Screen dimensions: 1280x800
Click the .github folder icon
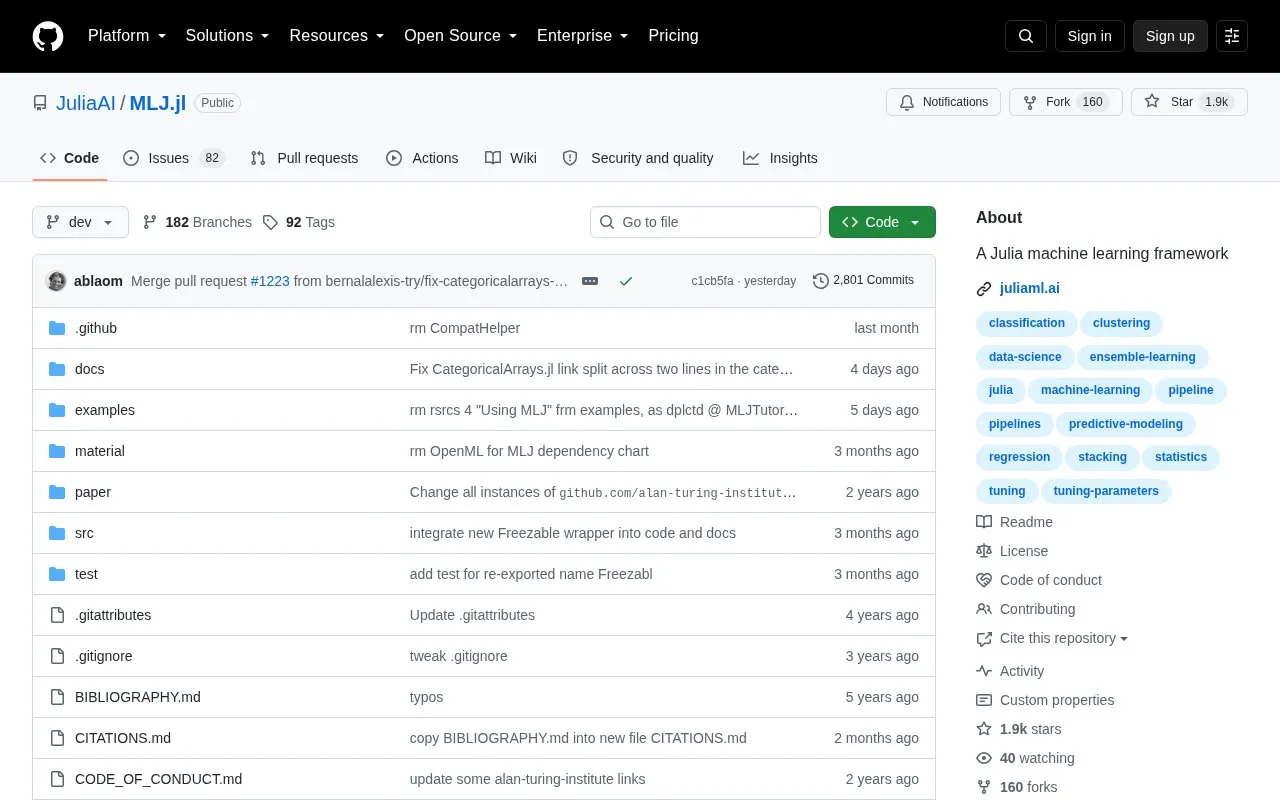(x=57, y=328)
